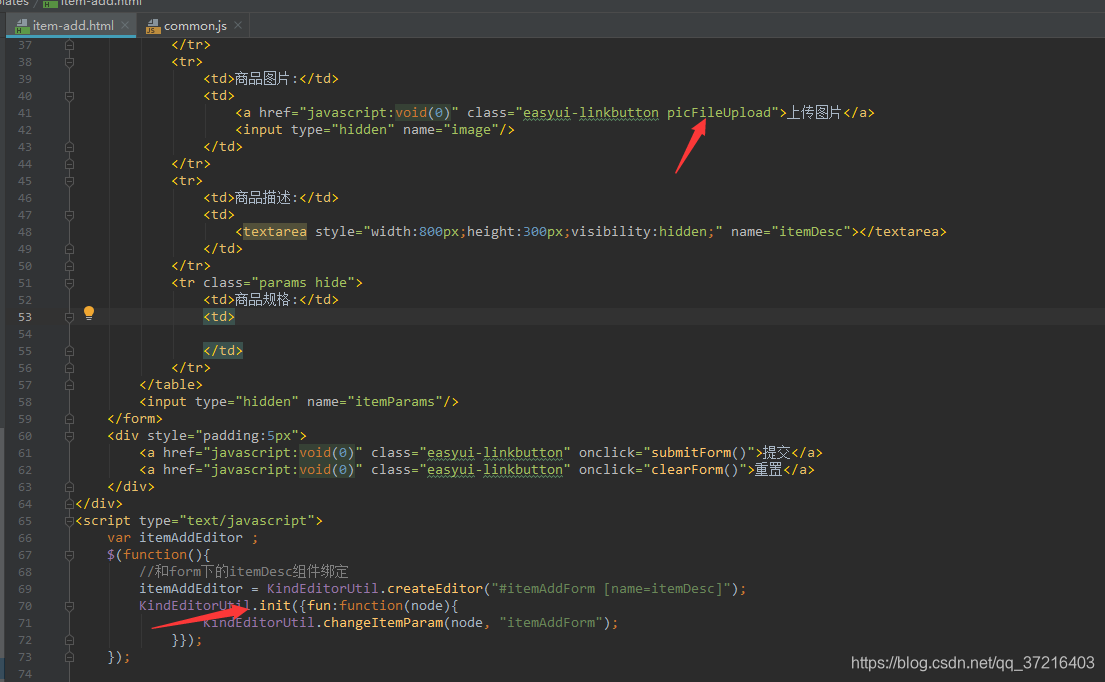Image resolution: width=1105 pixels, height=682 pixels.
Task: Click the "#itemAddForm [name=itemDesc]" selector string
Action: (610, 589)
